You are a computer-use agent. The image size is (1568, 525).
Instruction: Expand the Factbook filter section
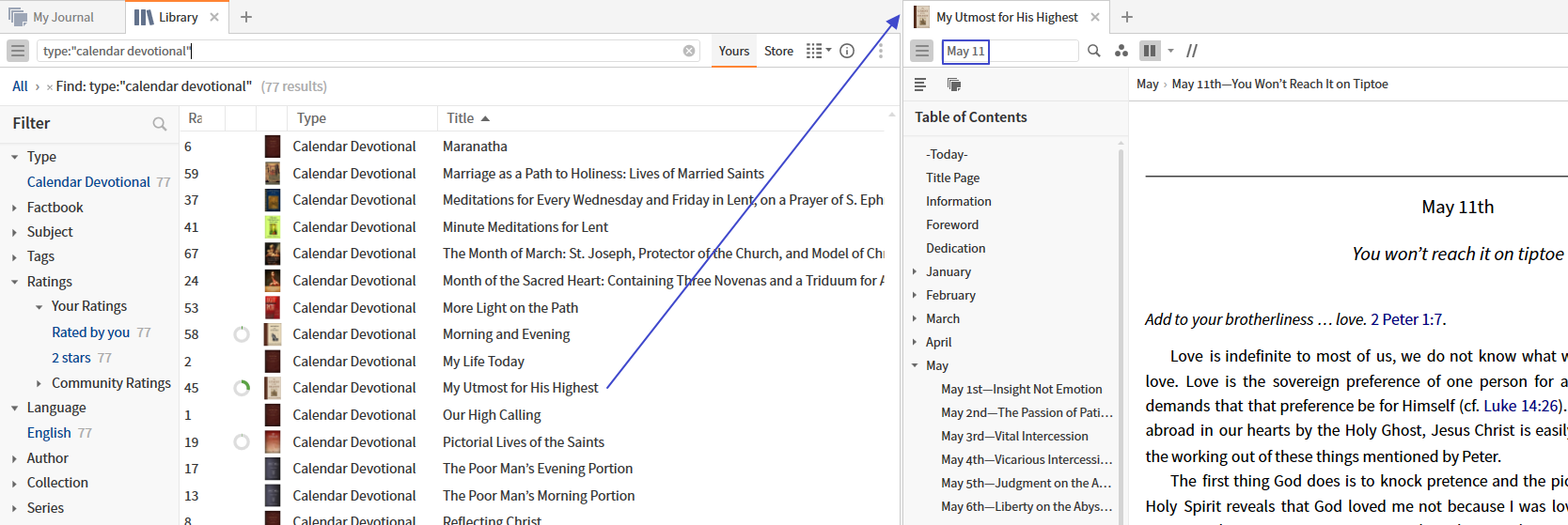pyautogui.click(x=14, y=208)
